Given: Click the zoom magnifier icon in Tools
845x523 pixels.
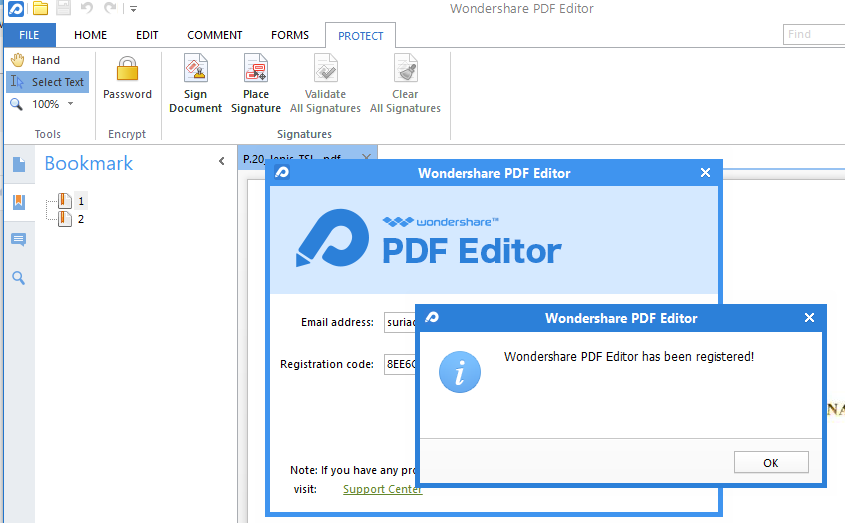Looking at the screenshot, I should (x=17, y=104).
